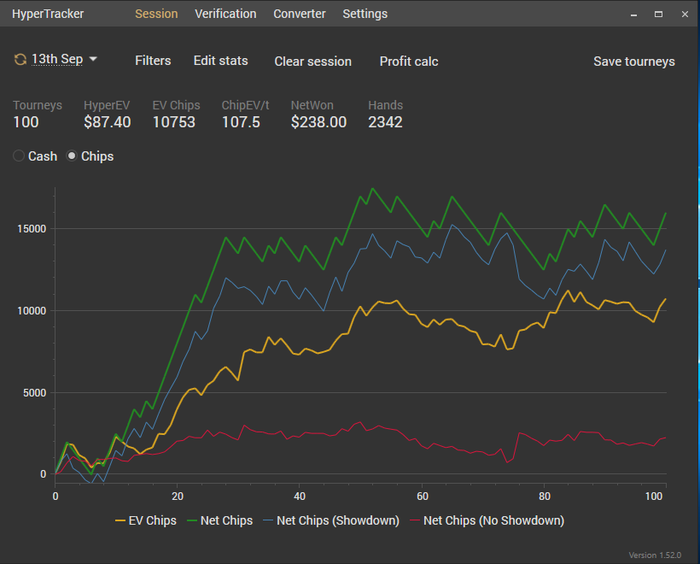700x564 pixels.
Task: Click Edit stats
Action: tap(220, 61)
